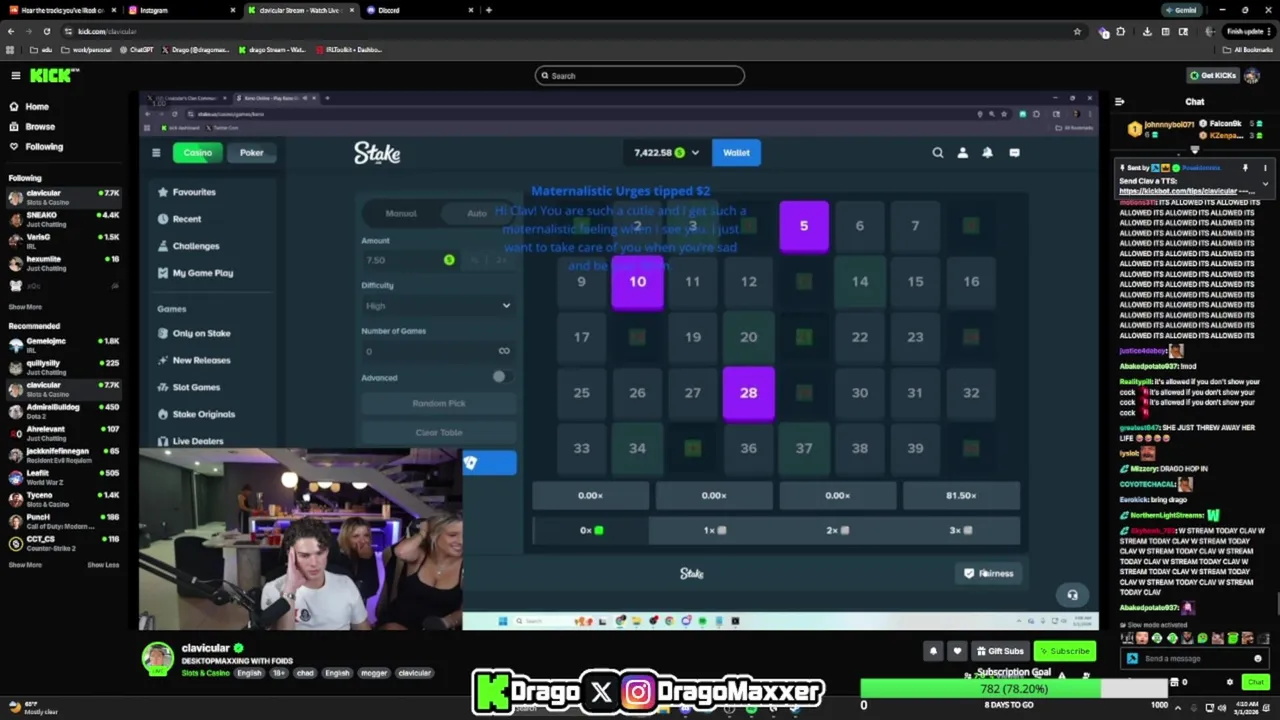Viewport: 1280px width, 720px height.
Task: Open Challenges in Stake sidebar
Action: [x=196, y=246]
